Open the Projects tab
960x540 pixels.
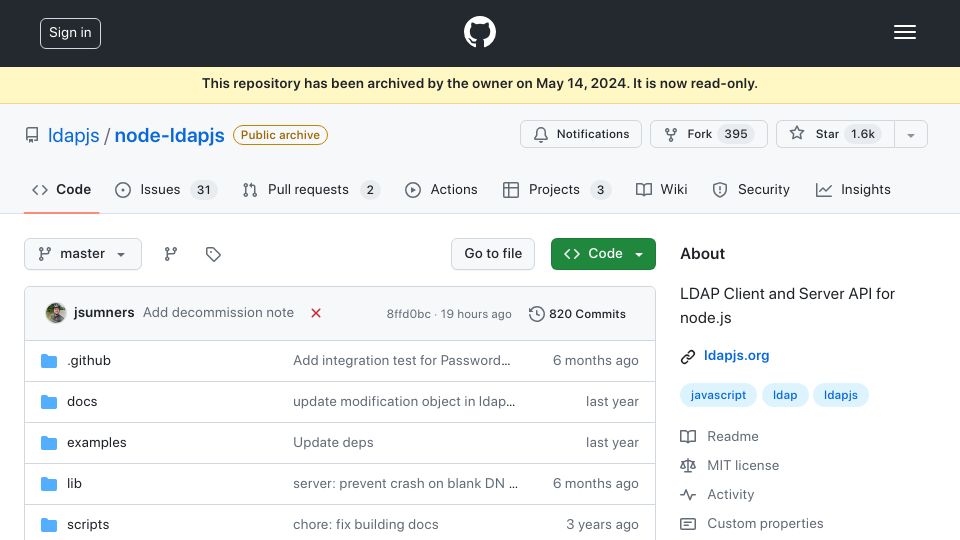556,190
